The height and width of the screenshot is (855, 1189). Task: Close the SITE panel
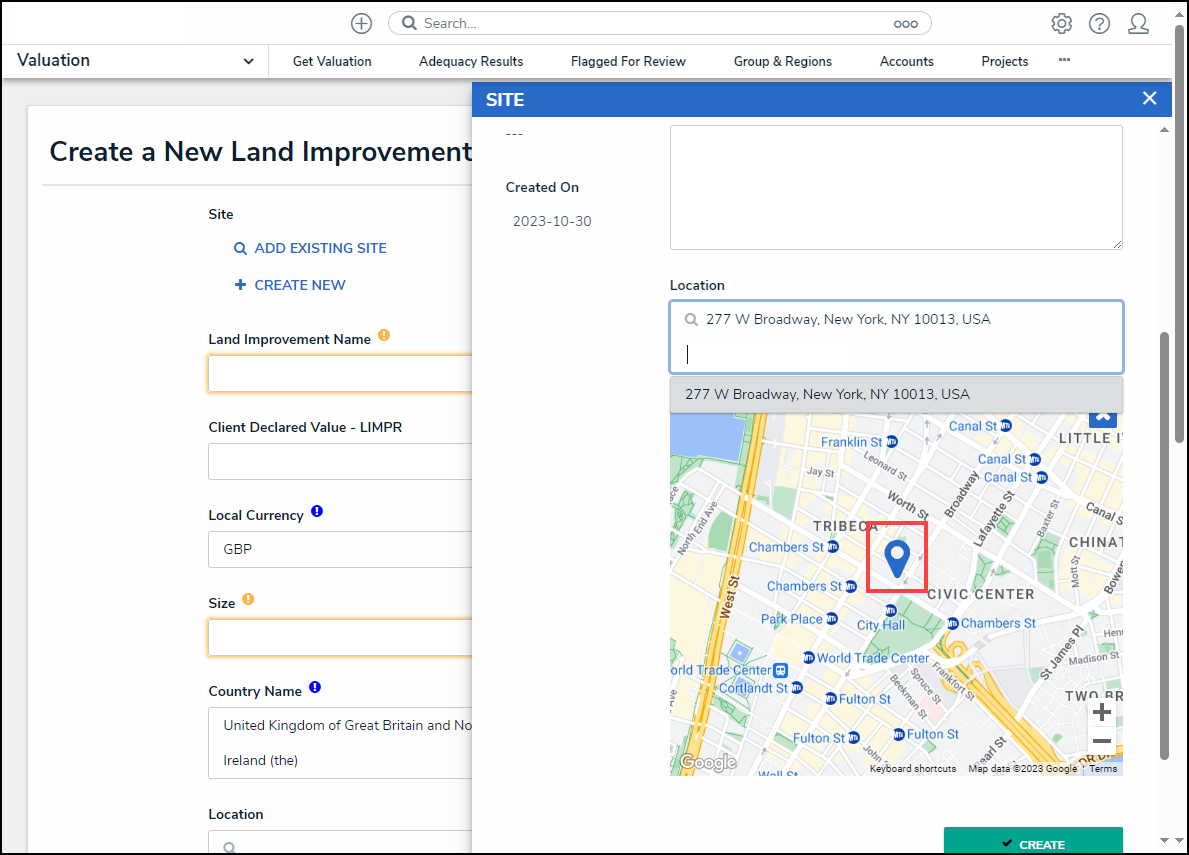pos(1150,99)
